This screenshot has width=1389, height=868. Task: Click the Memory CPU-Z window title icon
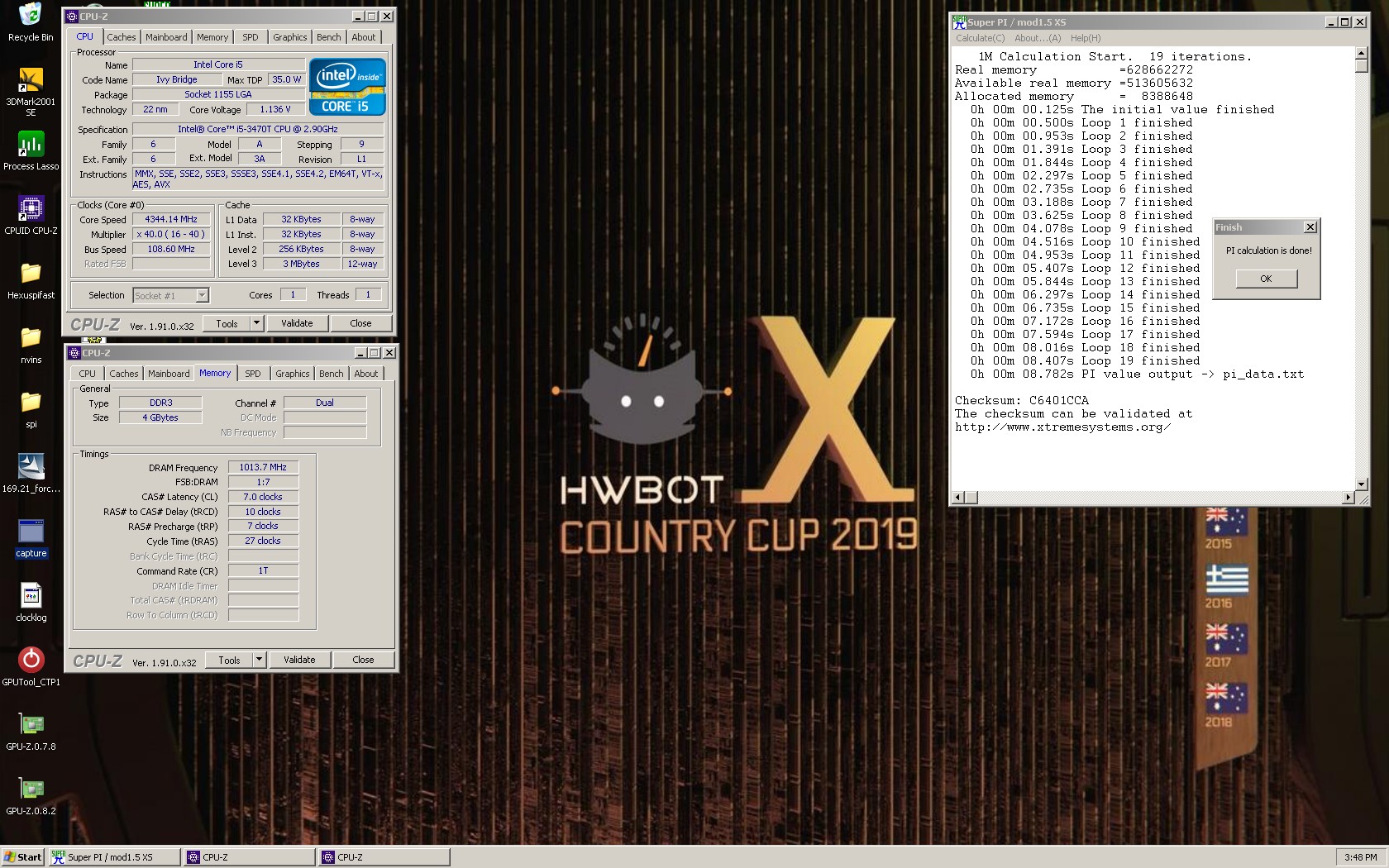point(74,353)
